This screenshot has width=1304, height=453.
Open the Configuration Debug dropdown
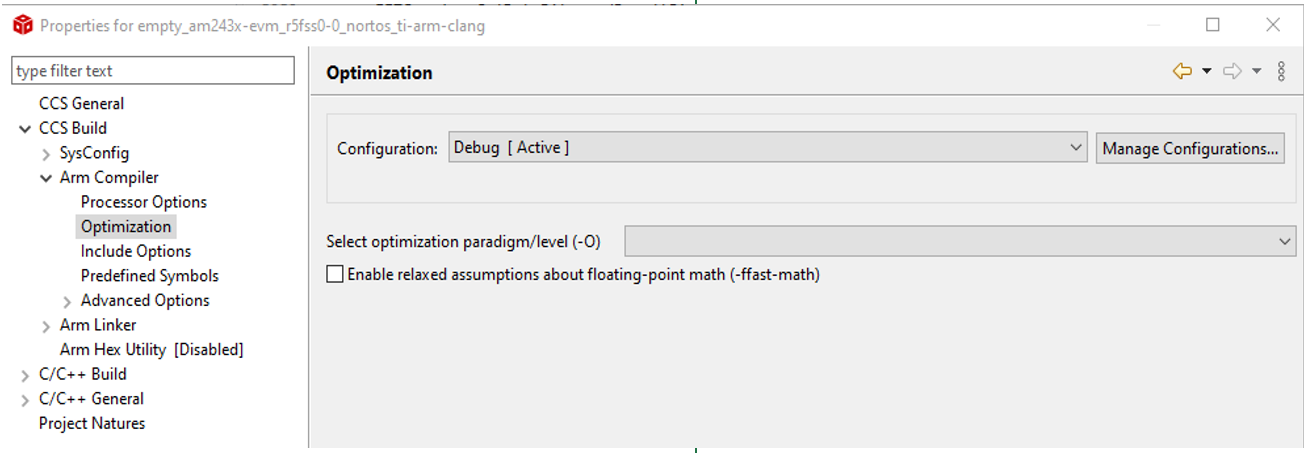[768, 148]
